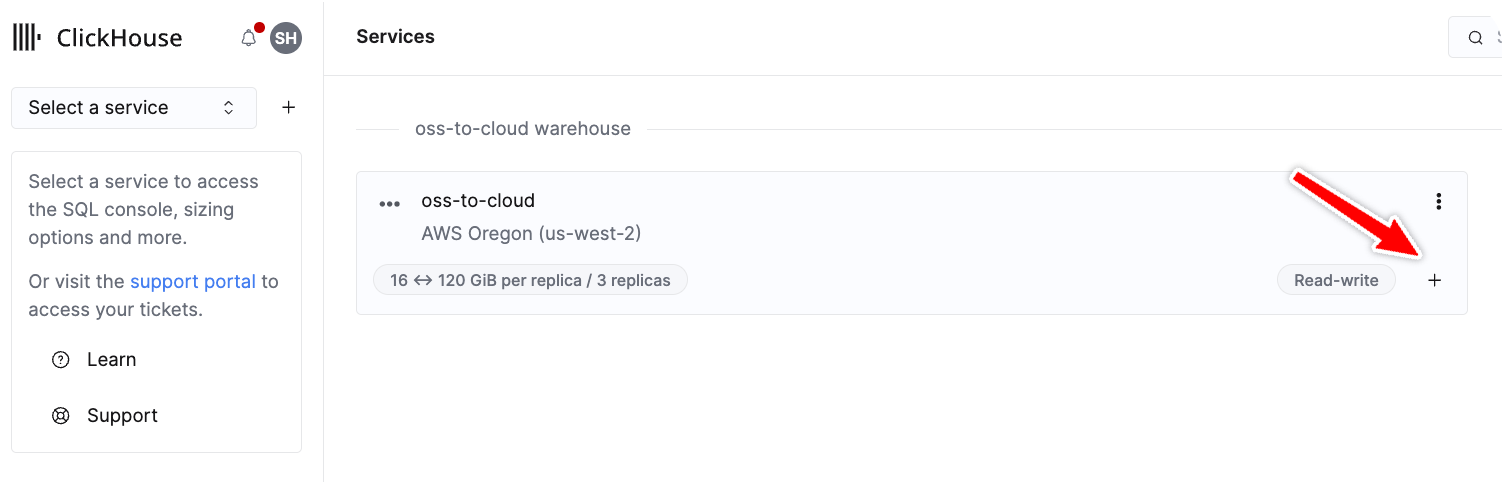The image size is (1504, 484).
Task: Click the Services page heading
Action: click(x=395, y=37)
